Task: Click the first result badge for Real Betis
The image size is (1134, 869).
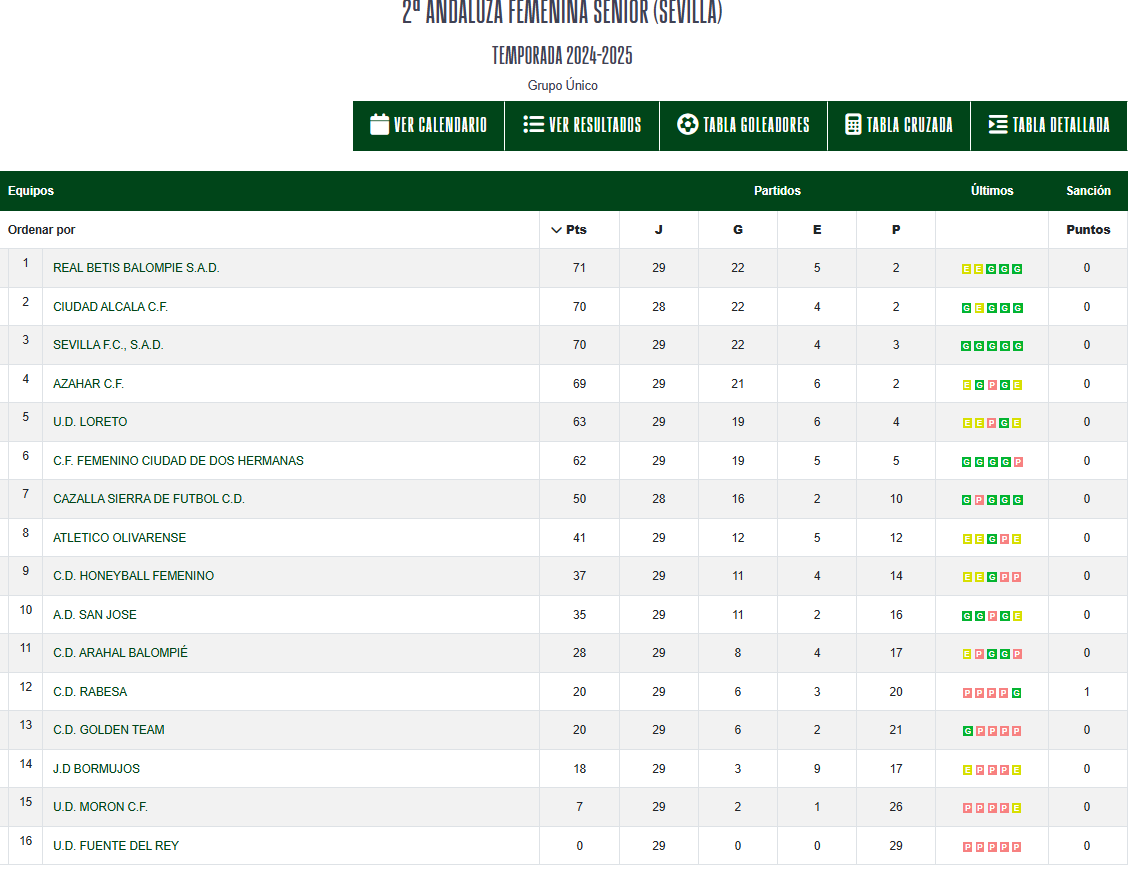Action: [x=966, y=270]
